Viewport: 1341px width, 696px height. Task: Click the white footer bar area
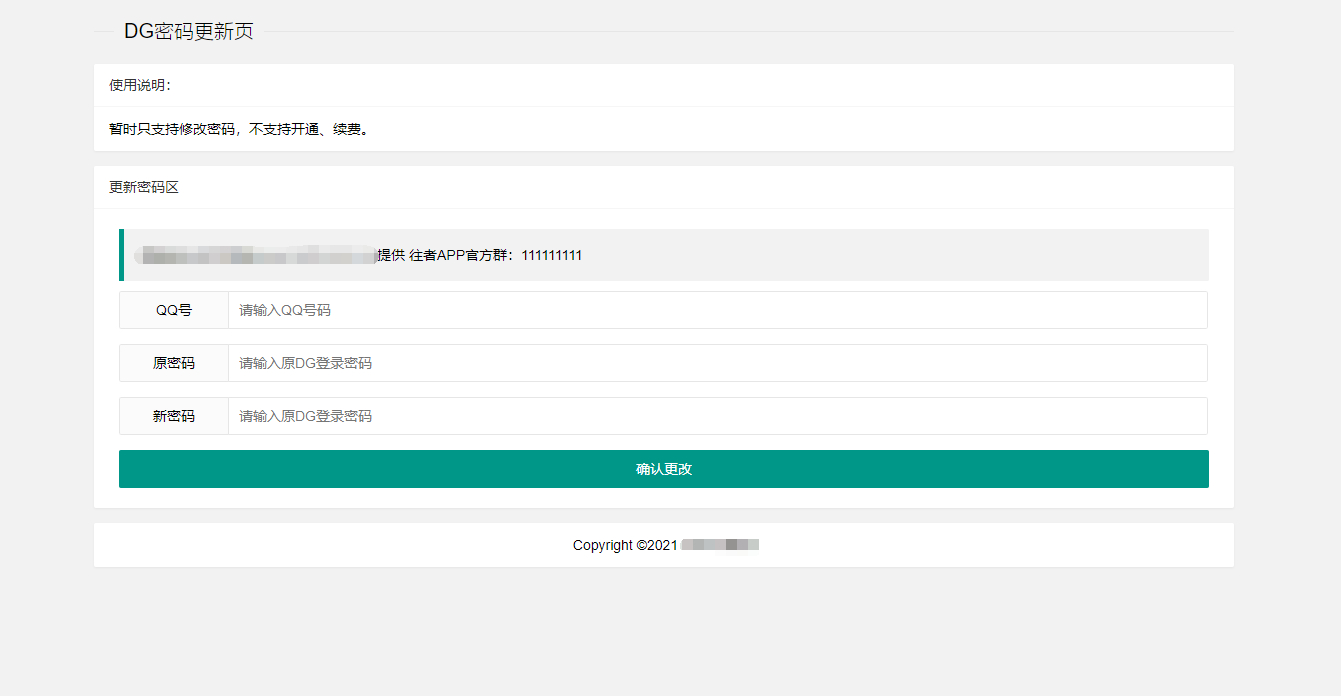(x=663, y=544)
